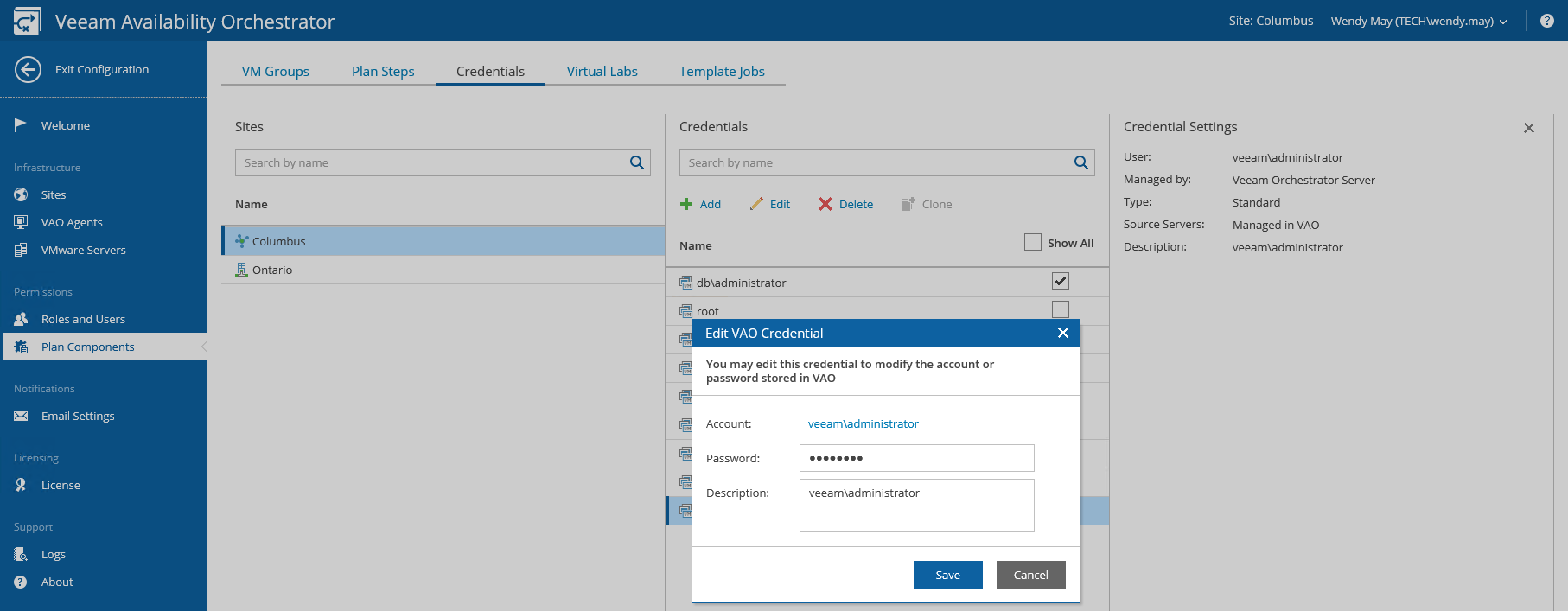Switch to the VM Groups tab

(x=276, y=71)
